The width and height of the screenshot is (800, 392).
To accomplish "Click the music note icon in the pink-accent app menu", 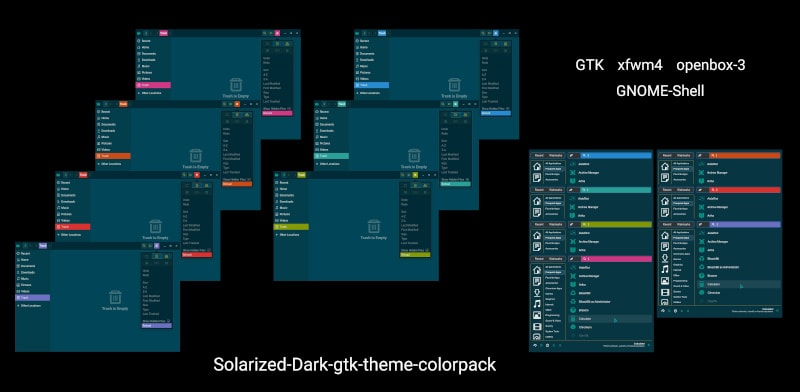I will [537, 304].
